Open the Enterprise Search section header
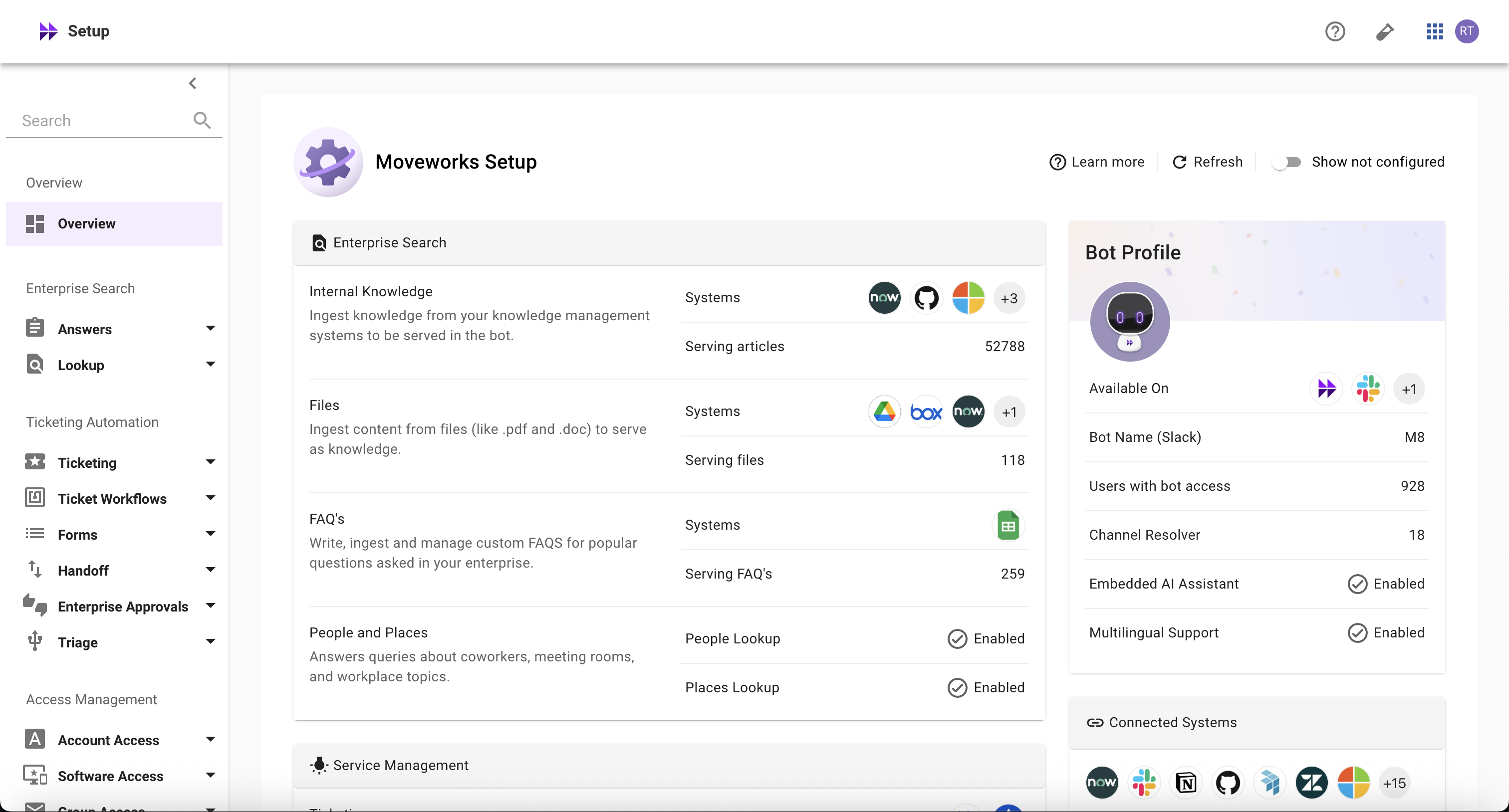 [669, 243]
